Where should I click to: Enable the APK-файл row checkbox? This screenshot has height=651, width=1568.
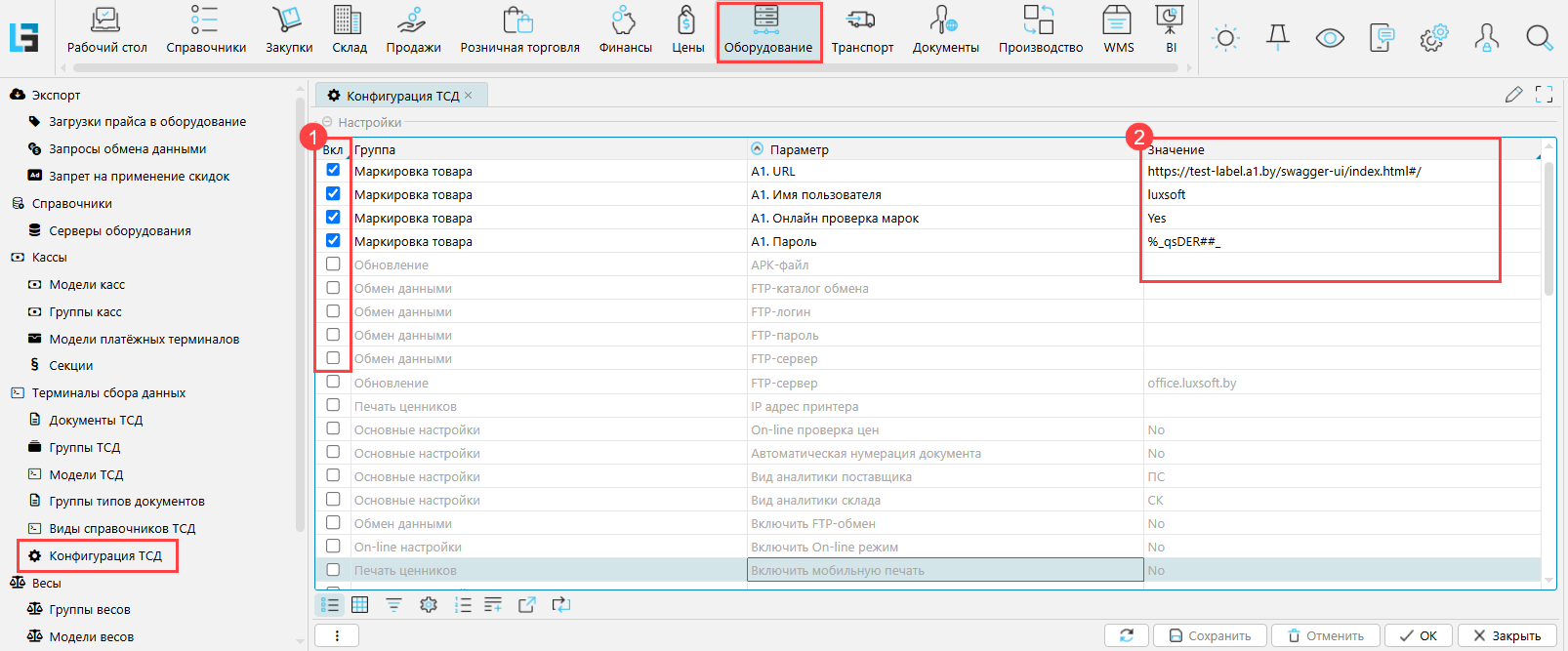[333, 264]
